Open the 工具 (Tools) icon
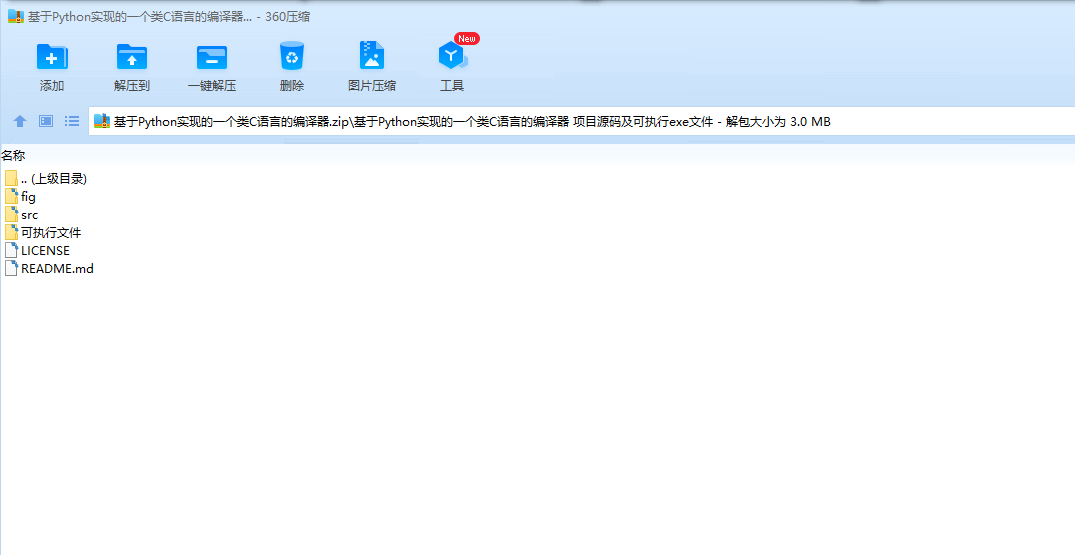 point(452,57)
